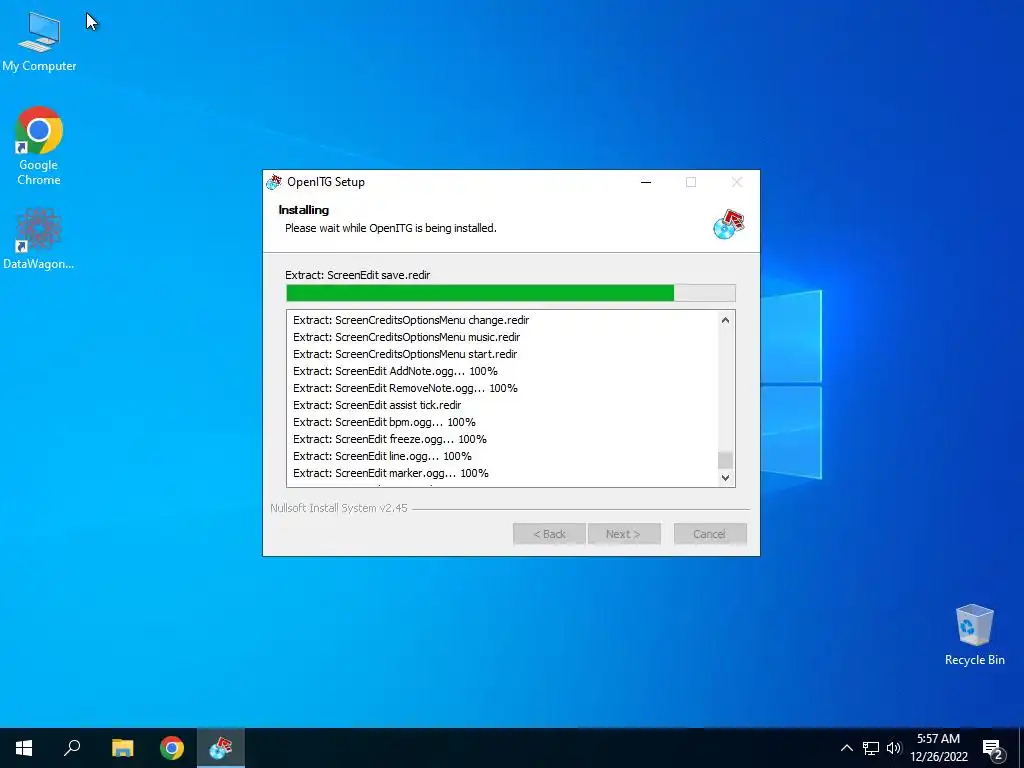Select the OpenITG installer taskbar icon

tap(221, 748)
